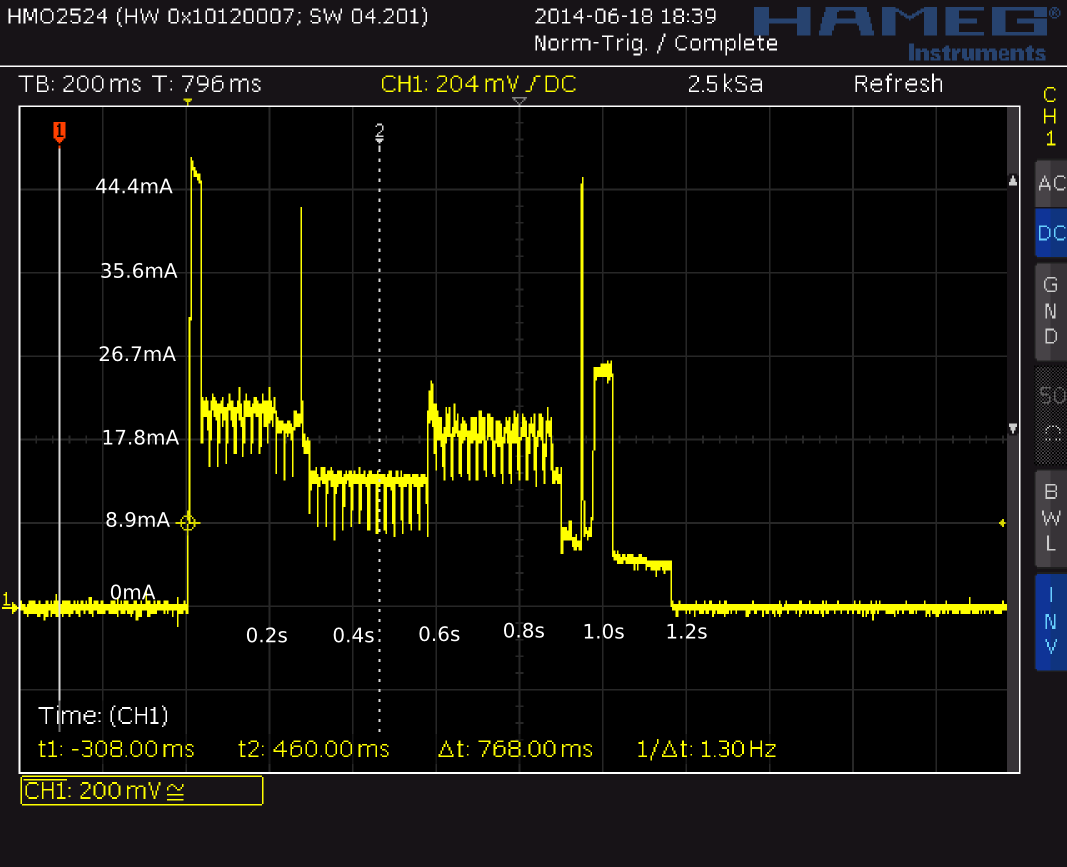The image size is (1067, 867).
Task: Click the HMO2524 hardware version text
Action: tap(218, 16)
